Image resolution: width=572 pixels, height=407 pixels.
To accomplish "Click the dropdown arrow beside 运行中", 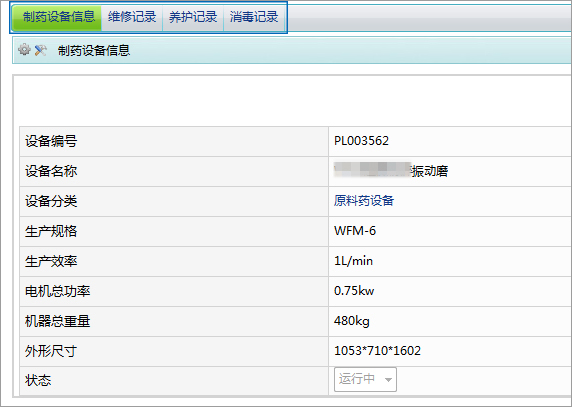I will (388, 380).
